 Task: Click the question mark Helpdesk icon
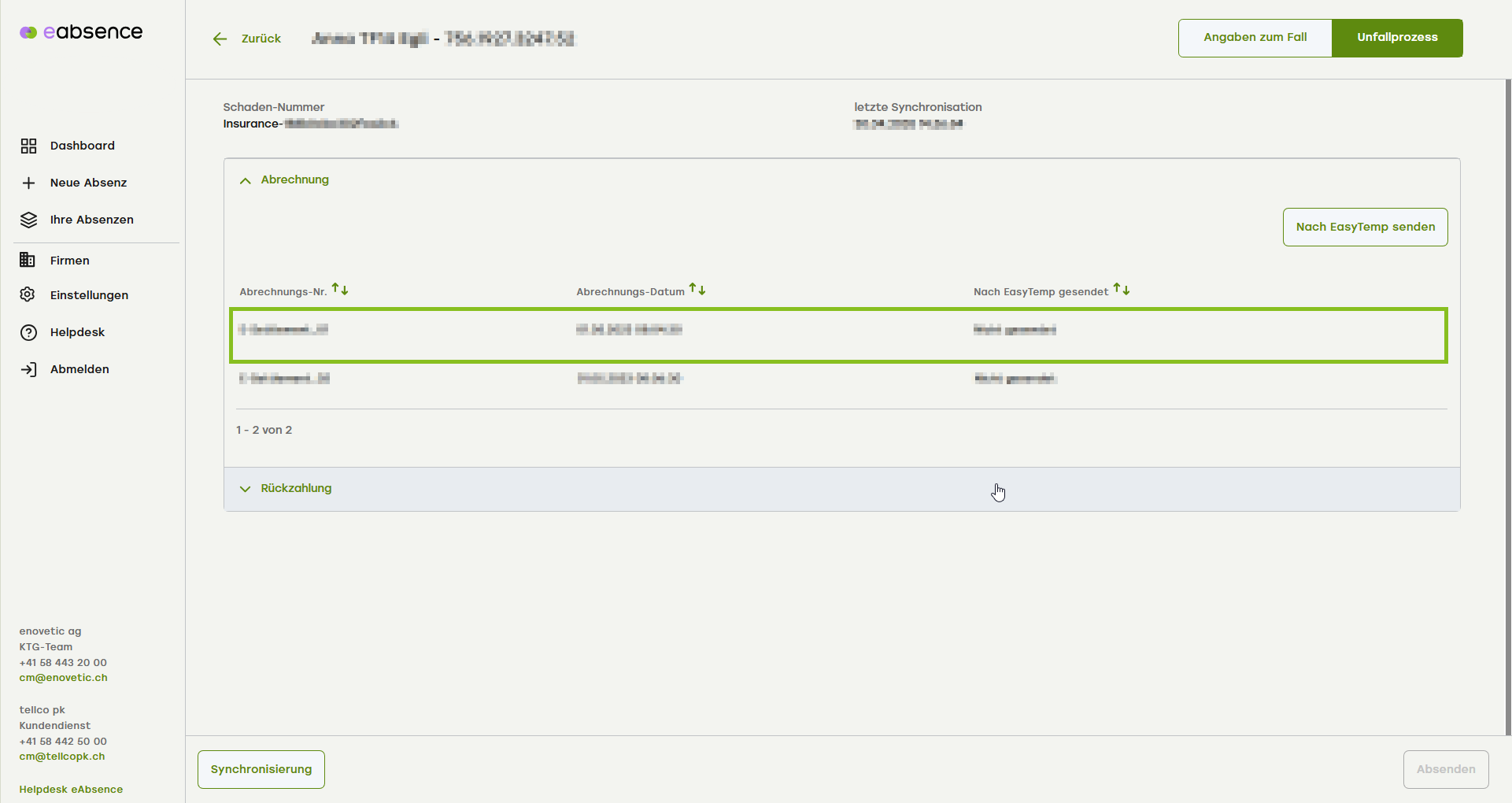click(x=28, y=332)
